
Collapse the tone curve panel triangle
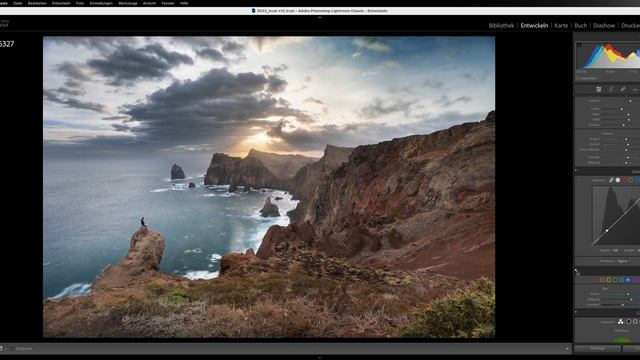(x=576, y=170)
